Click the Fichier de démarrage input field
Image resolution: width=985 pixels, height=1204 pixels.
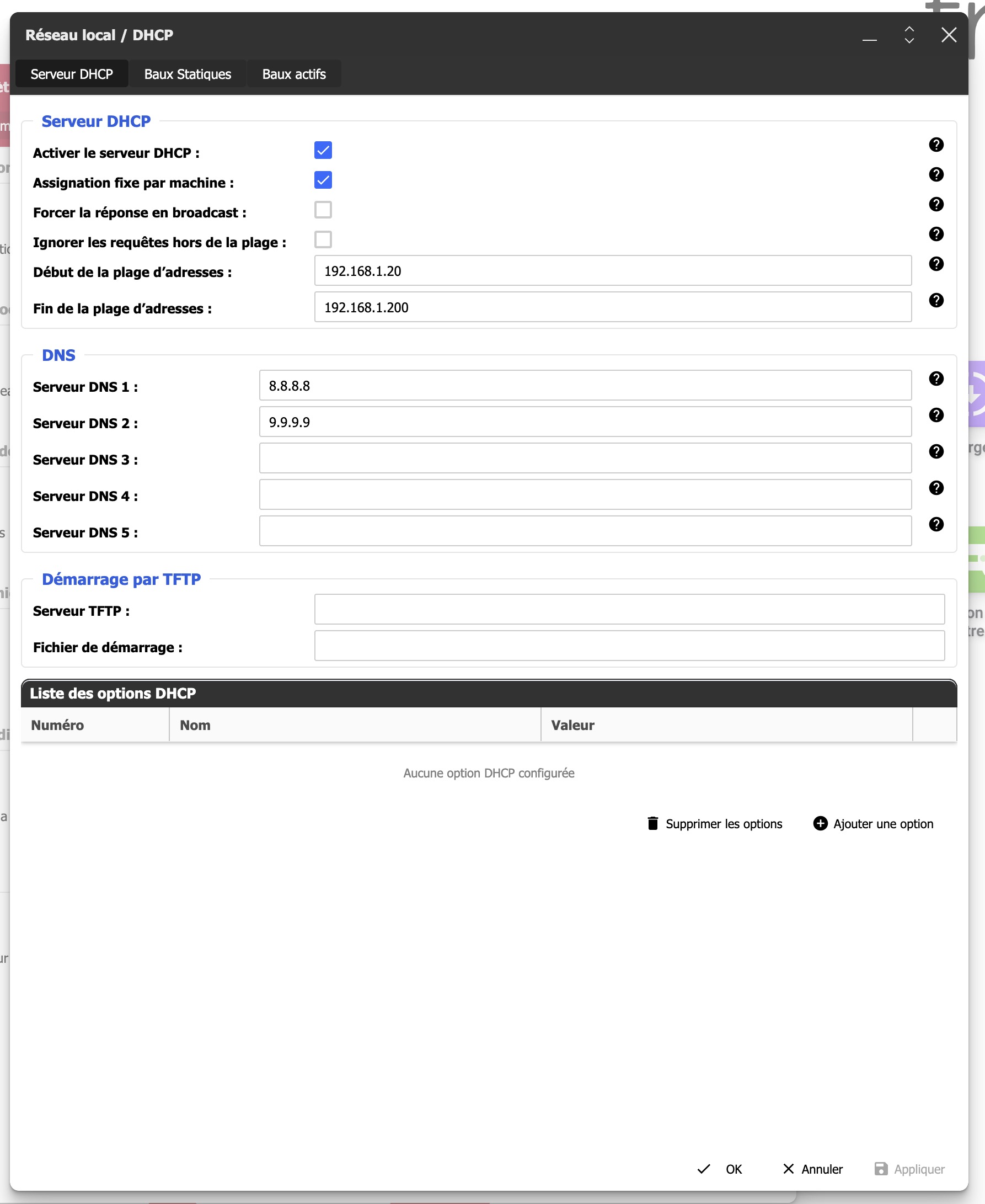[x=629, y=646]
